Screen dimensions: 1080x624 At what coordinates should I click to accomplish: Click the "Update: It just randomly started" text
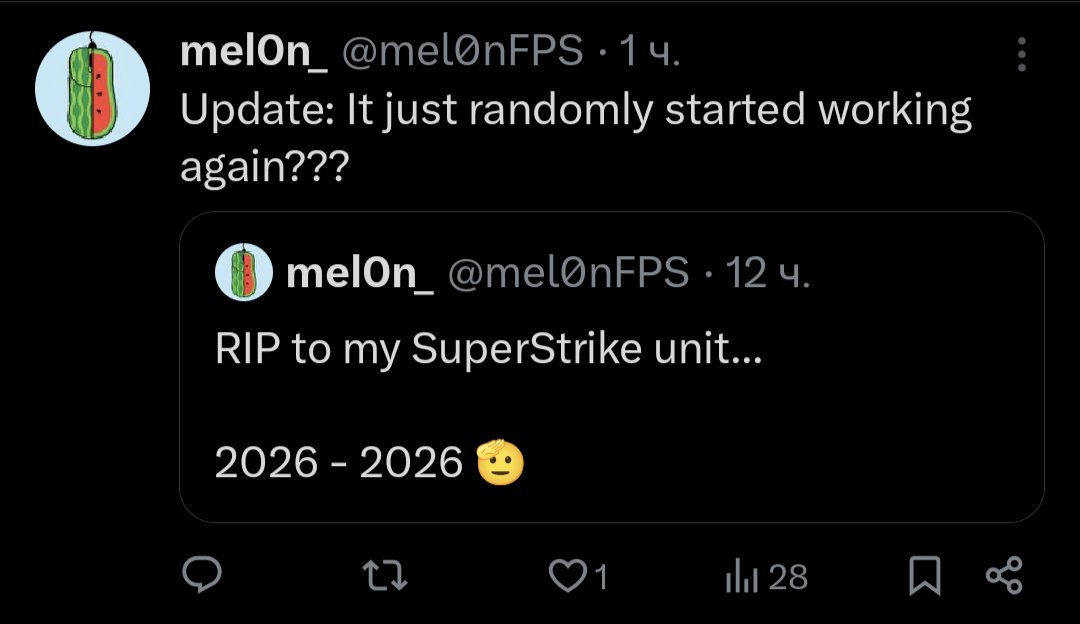[575, 111]
